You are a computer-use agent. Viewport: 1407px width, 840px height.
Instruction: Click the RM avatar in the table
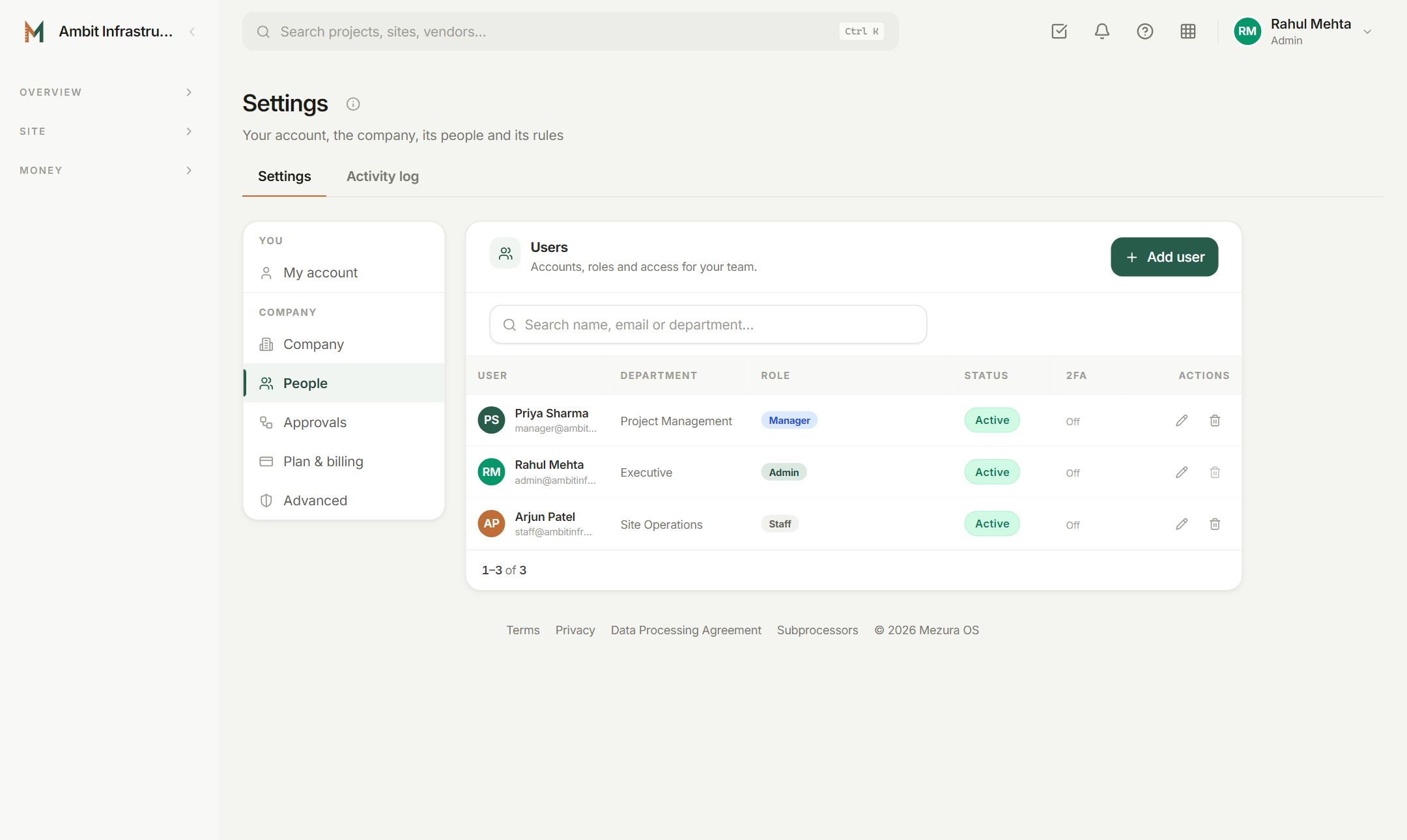coord(491,472)
